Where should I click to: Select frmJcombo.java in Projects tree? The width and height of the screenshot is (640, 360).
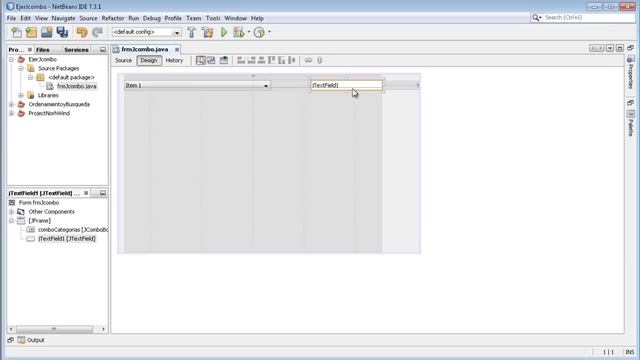coord(77,87)
